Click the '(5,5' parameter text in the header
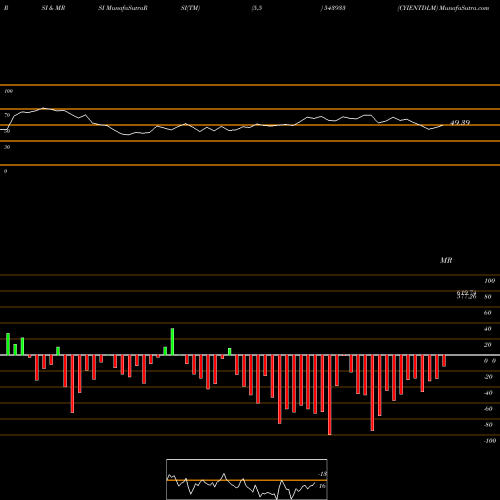The height and width of the screenshot is (500, 500). click(x=257, y=8)
